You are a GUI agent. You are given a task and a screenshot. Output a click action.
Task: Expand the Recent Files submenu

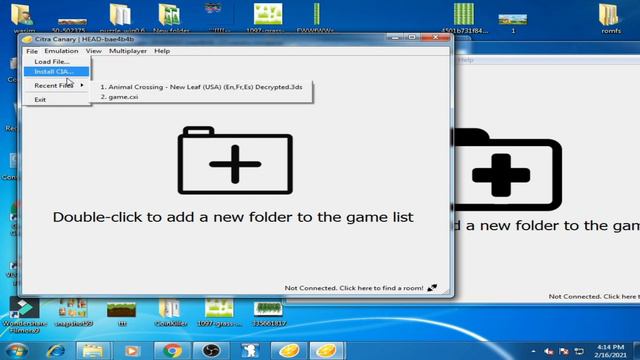[56, 85]
